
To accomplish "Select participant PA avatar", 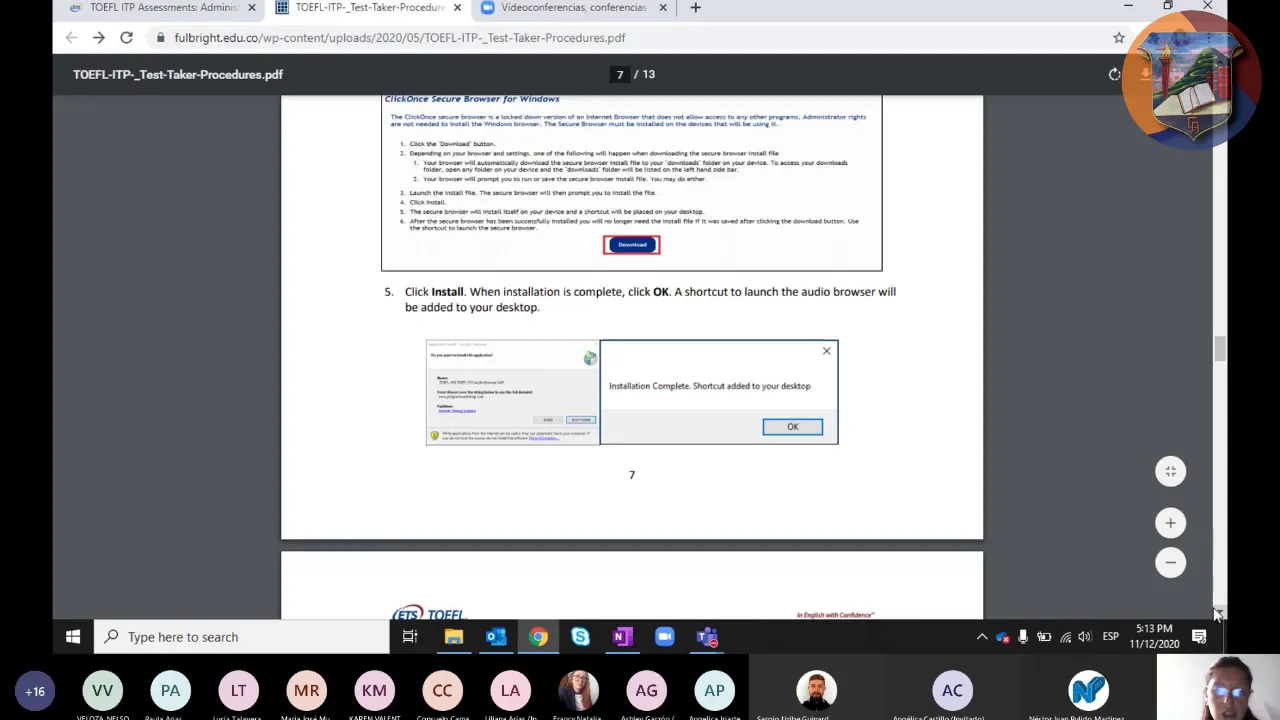I will pyautogui.click(x=170, y=691).
